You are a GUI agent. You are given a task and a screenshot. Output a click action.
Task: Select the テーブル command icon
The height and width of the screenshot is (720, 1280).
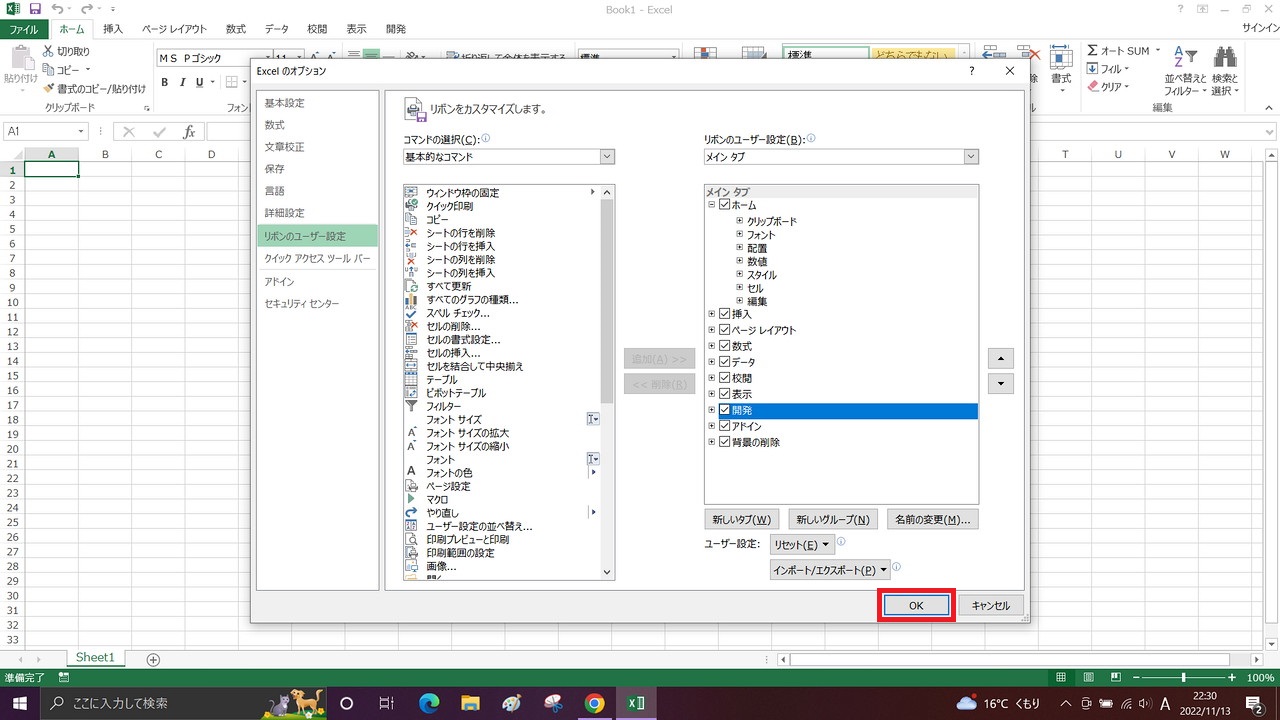pyautogui.click(x=410, y=379)
